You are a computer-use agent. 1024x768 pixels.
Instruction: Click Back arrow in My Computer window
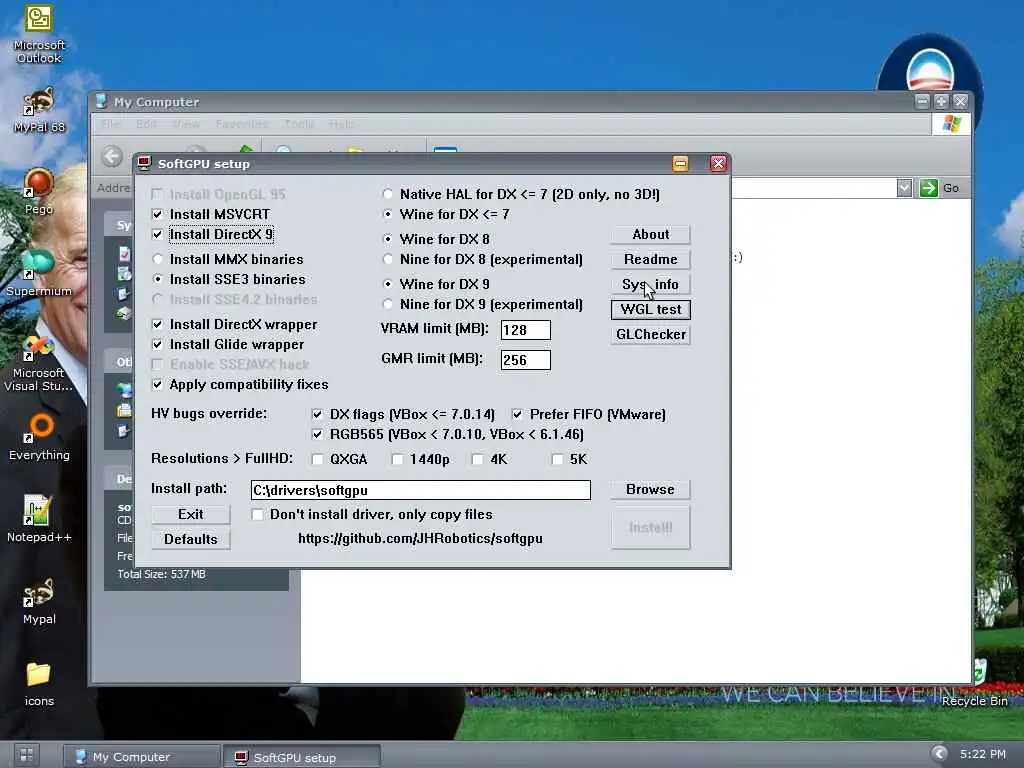tap(112, 156)
